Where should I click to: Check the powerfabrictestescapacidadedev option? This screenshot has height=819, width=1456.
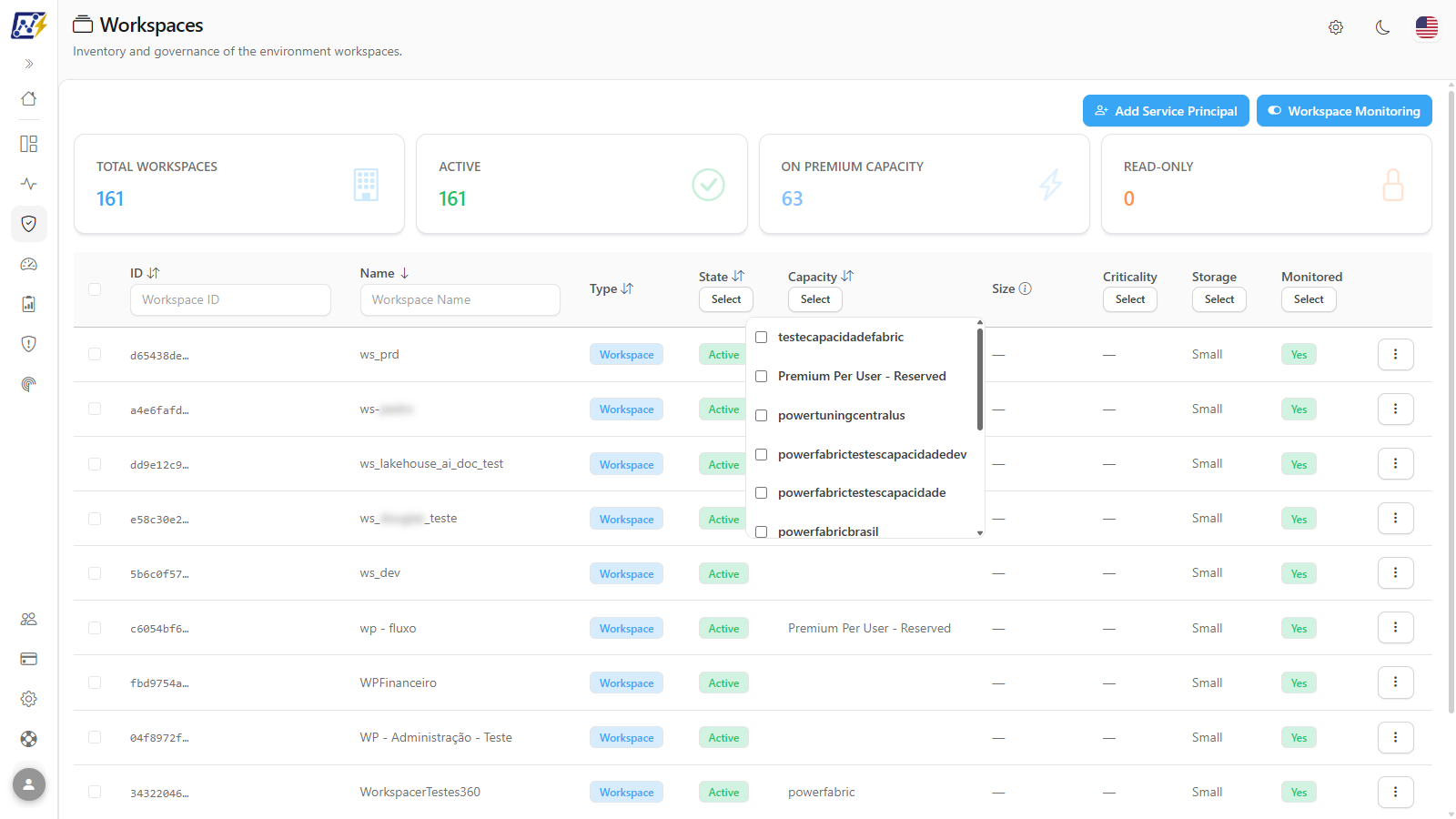tap(762, 455)
